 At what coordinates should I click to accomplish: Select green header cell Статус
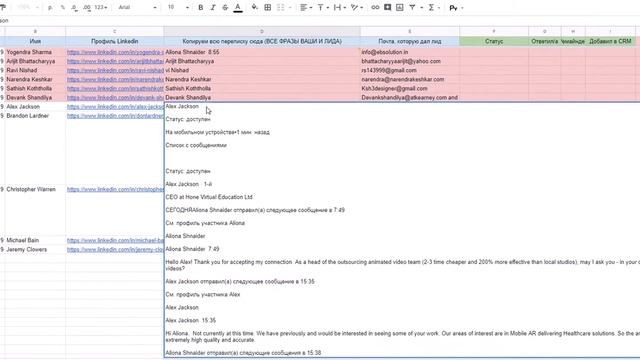494,41
